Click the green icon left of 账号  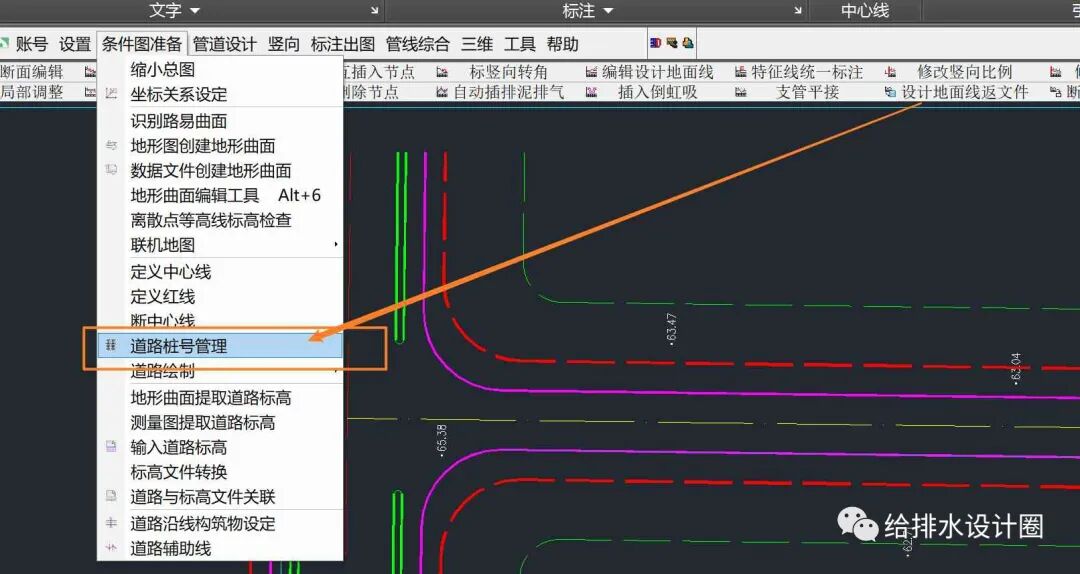[4, 43]
